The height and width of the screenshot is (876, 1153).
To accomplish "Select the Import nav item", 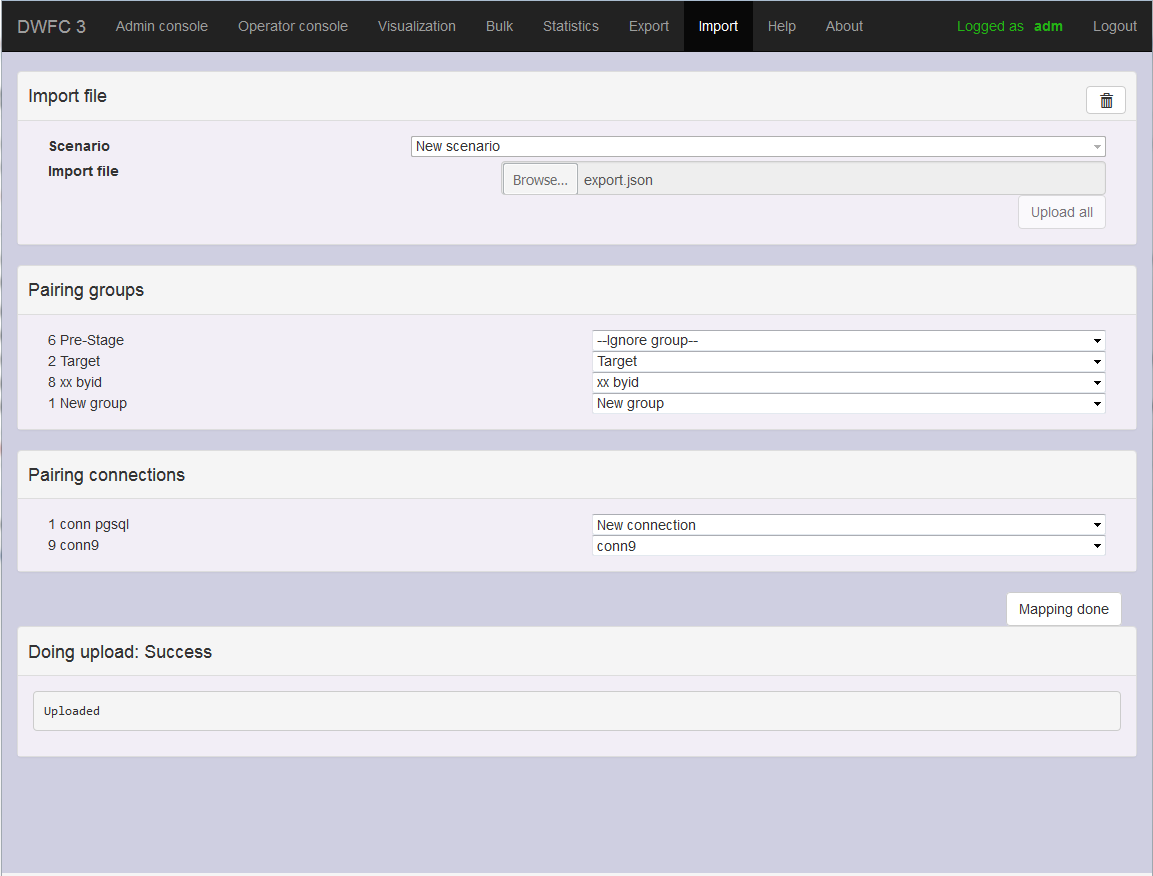I will 718,26.
